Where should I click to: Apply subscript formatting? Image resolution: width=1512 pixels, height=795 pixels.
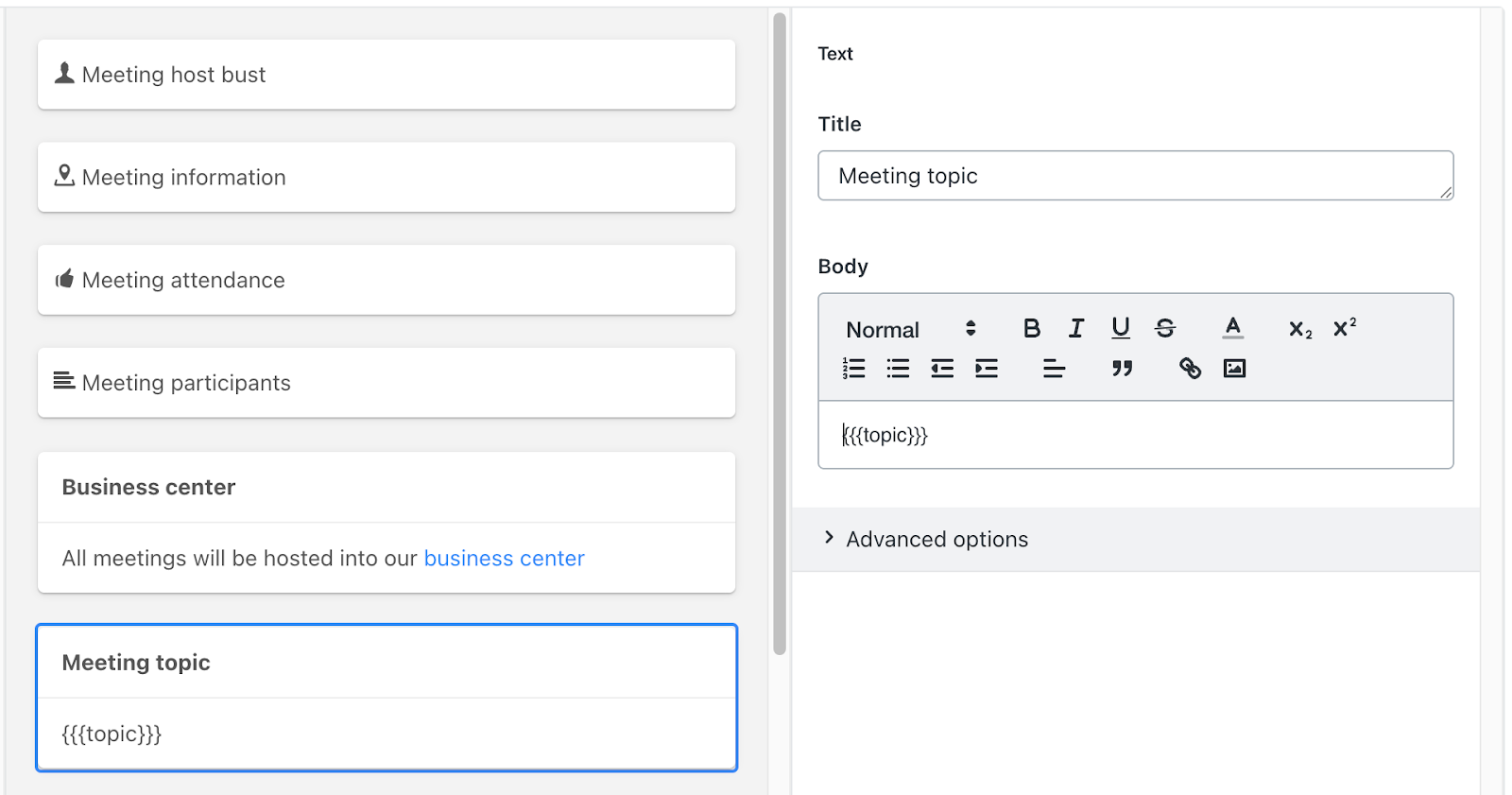(1300, 329)
